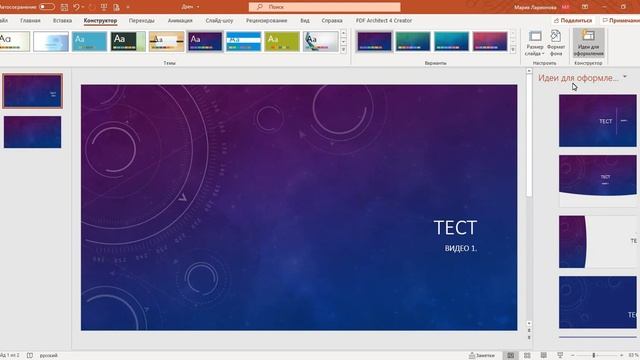Choose the third design idea with white panel
This screenshot has height=360, width=640.
click(x=598, y=242)
